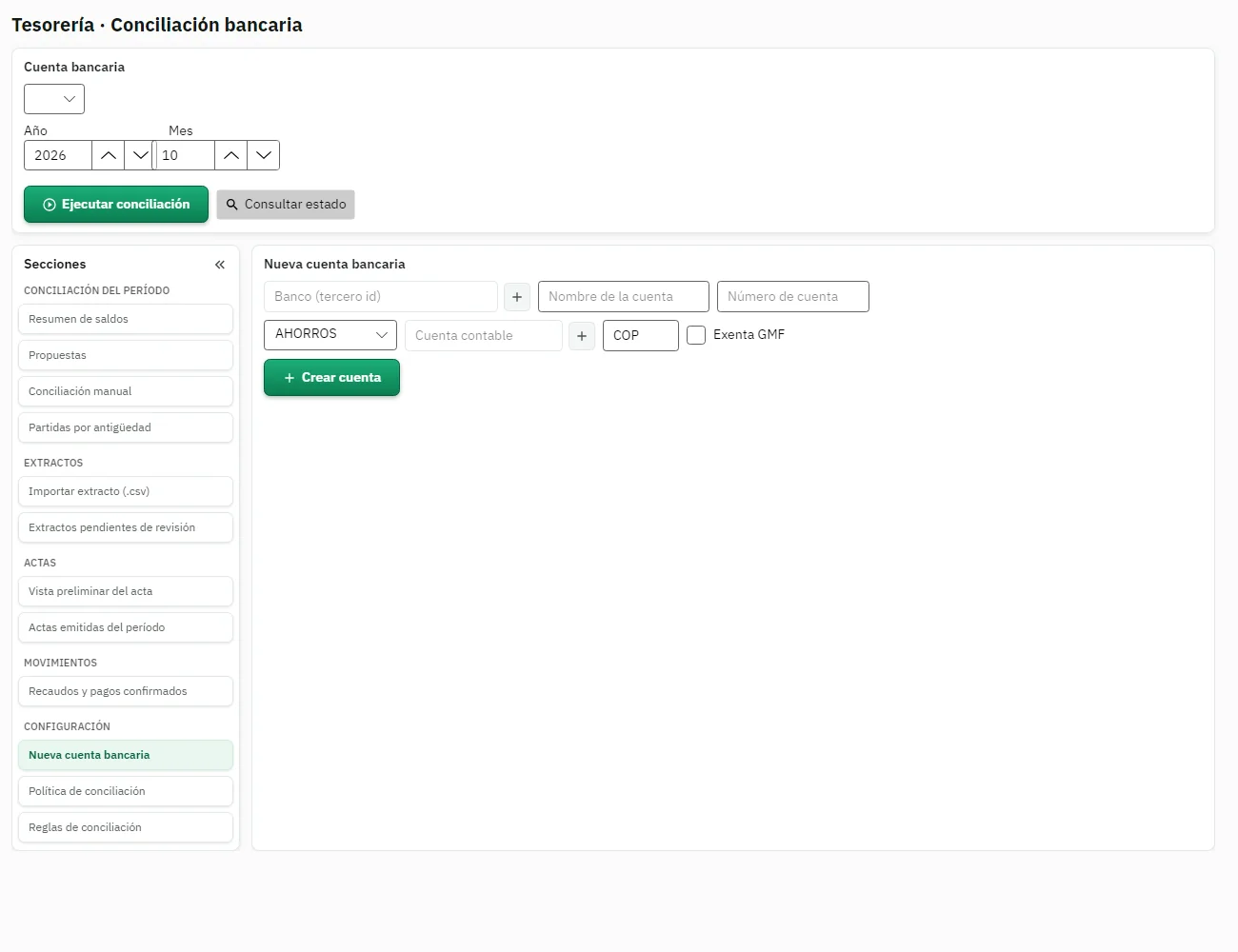The image size is (1238, 952).
Task: Open Actas emitidas del período
Action: click(126, 627)
